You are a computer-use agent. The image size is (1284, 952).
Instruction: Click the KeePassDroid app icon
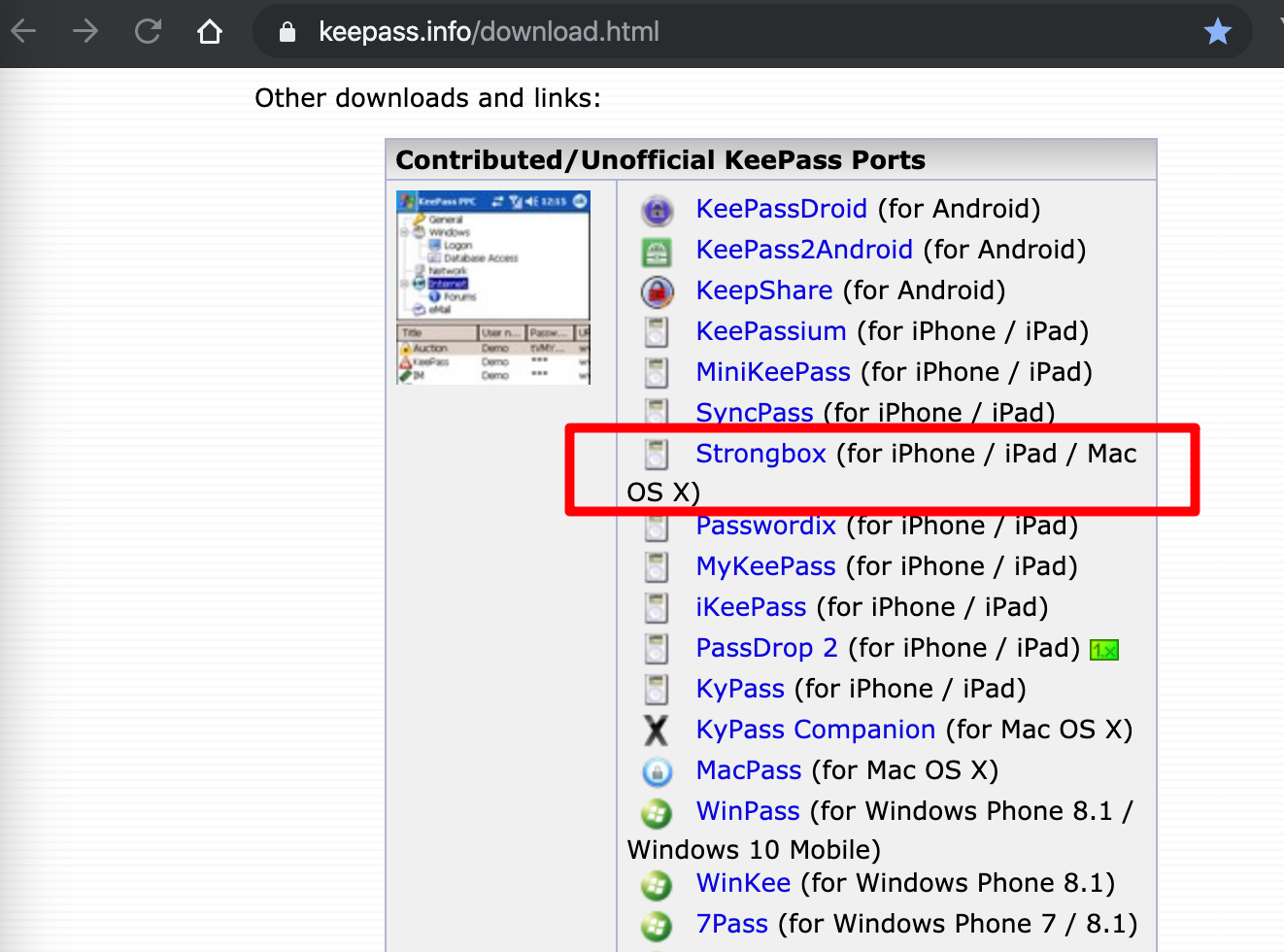[658, 211]
